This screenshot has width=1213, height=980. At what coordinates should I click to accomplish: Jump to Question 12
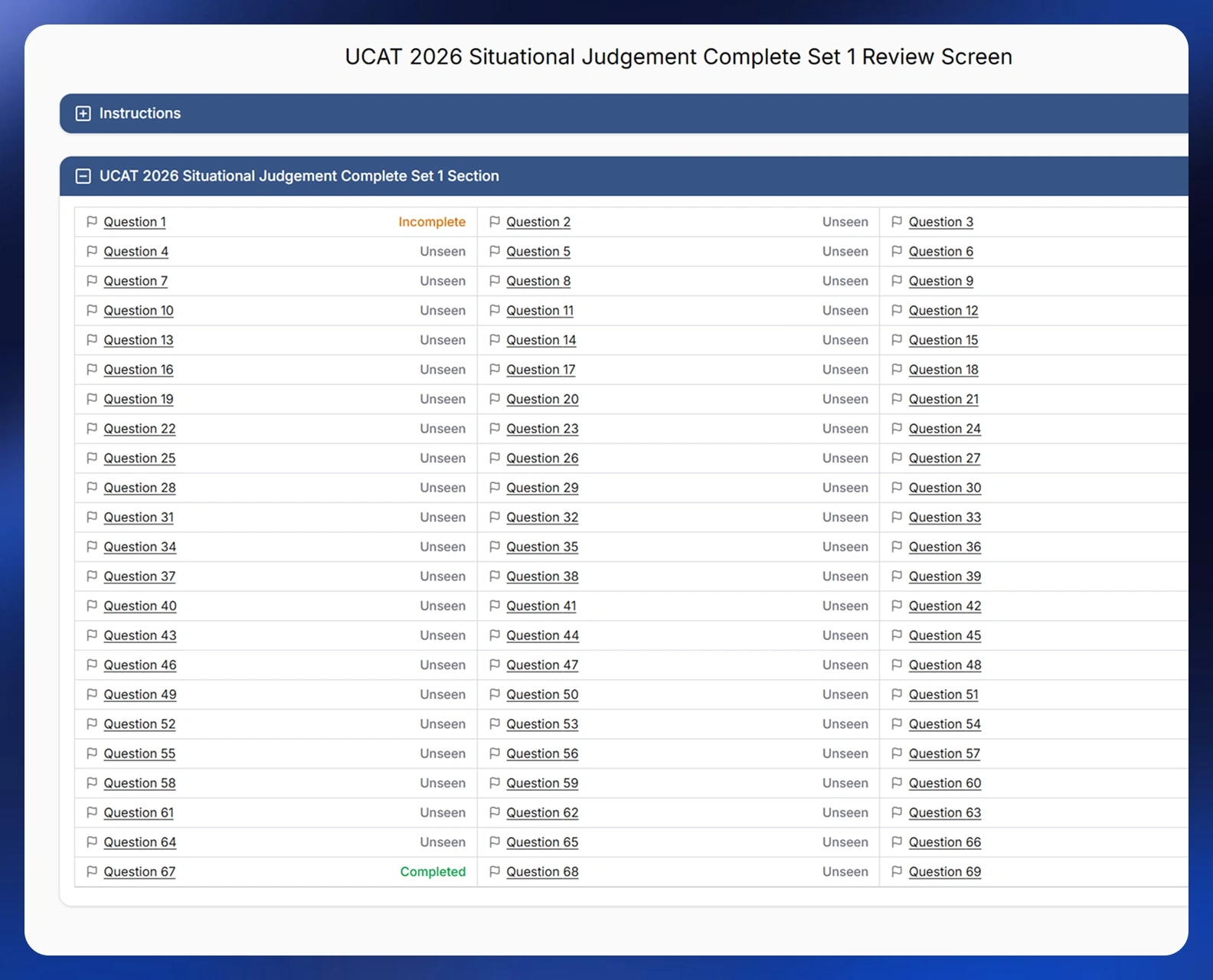[943, 310]
